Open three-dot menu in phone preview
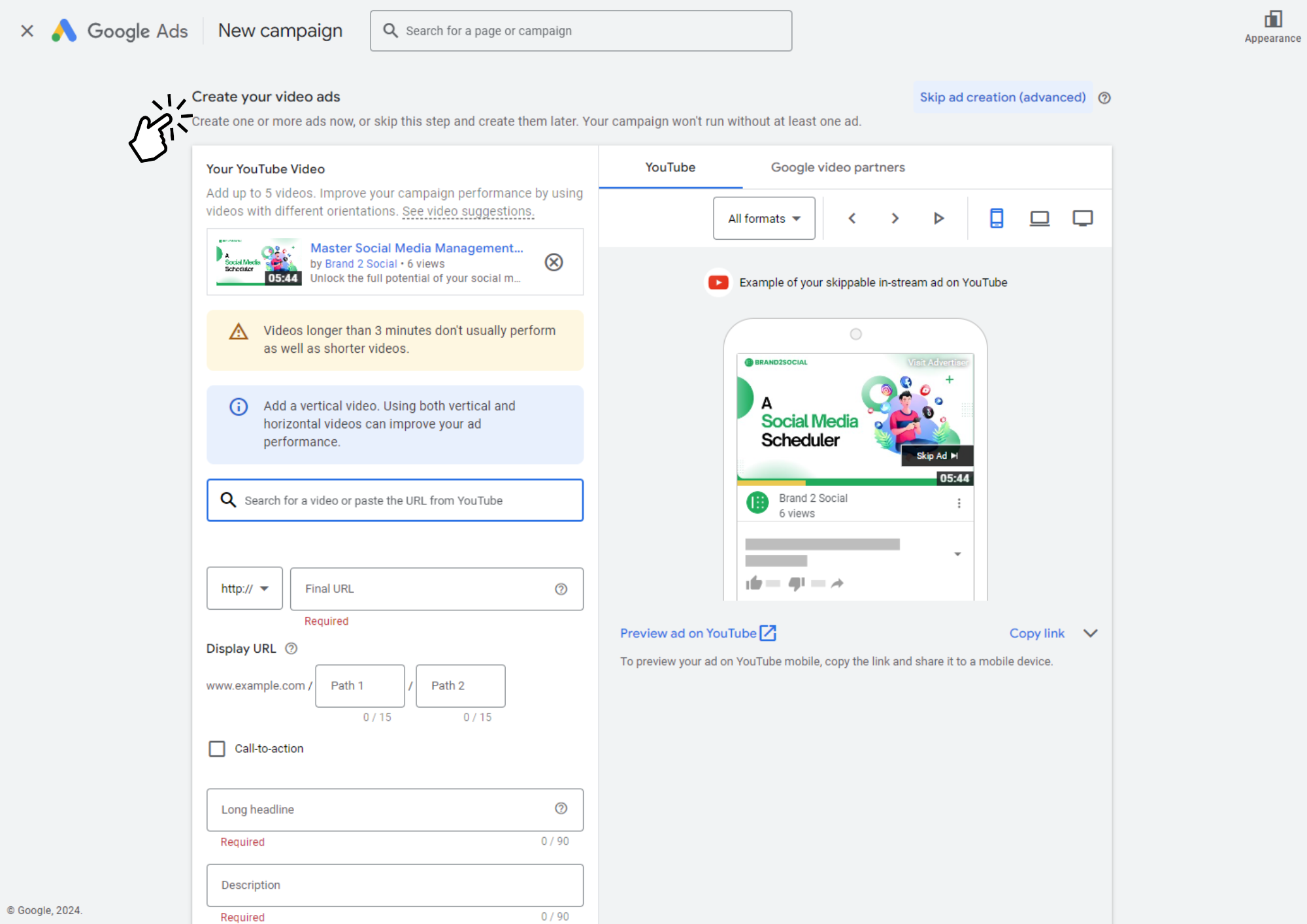Viewport: 1307px width, 924px height. [959, 503]
